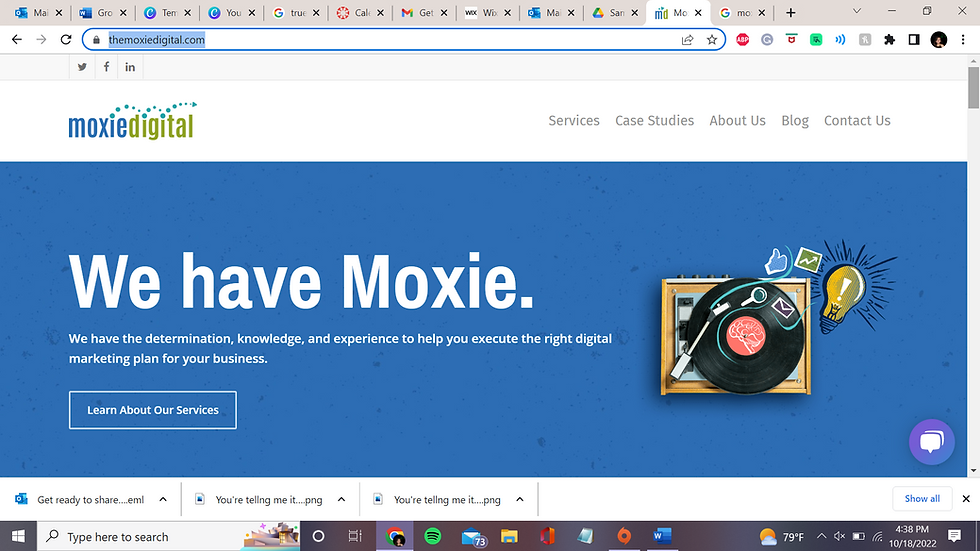The image size is (980, 551).
Task: Open the purple chat widget
Action: coord(931,442)
